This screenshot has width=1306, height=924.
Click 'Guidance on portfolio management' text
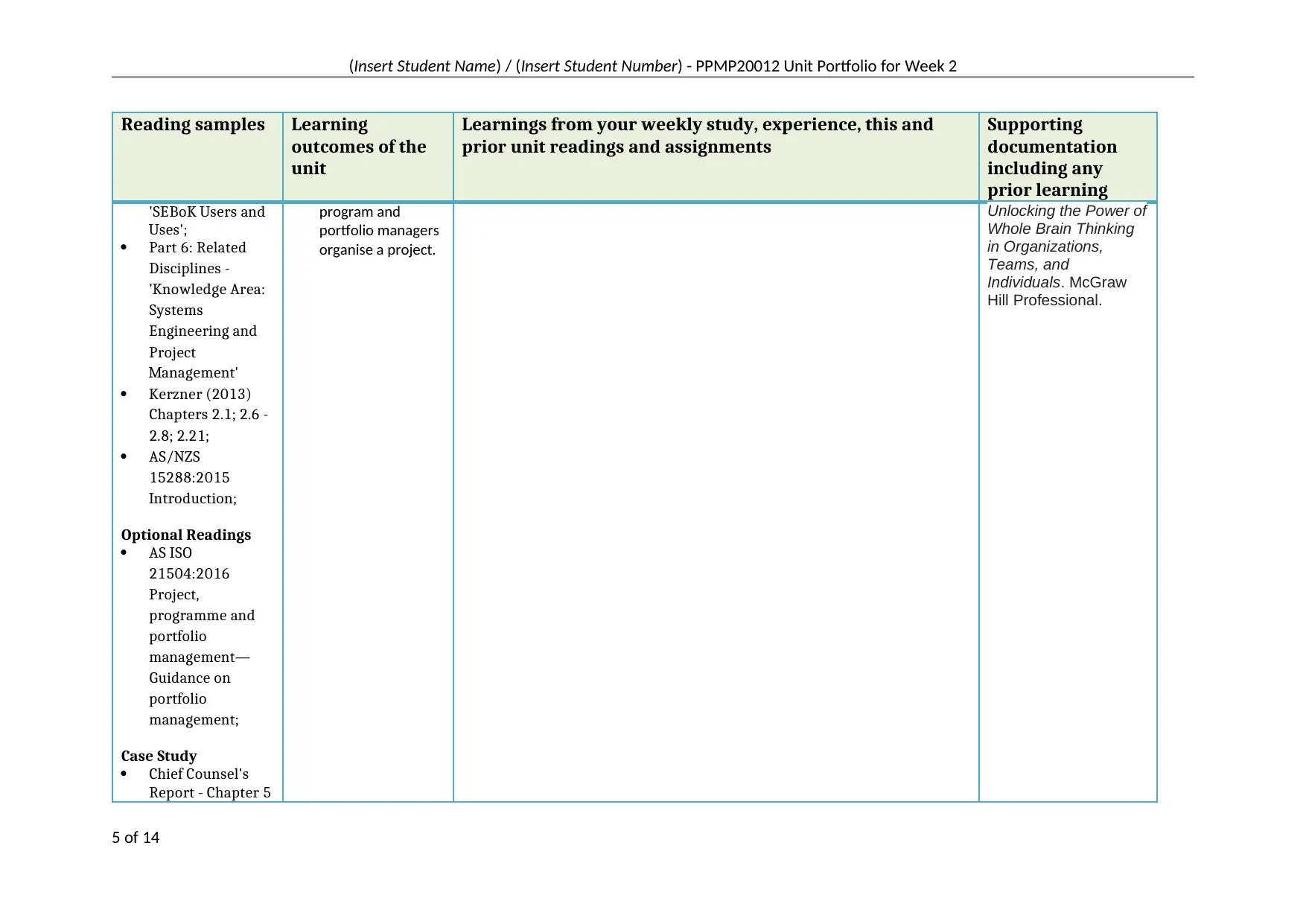(194, 698)
